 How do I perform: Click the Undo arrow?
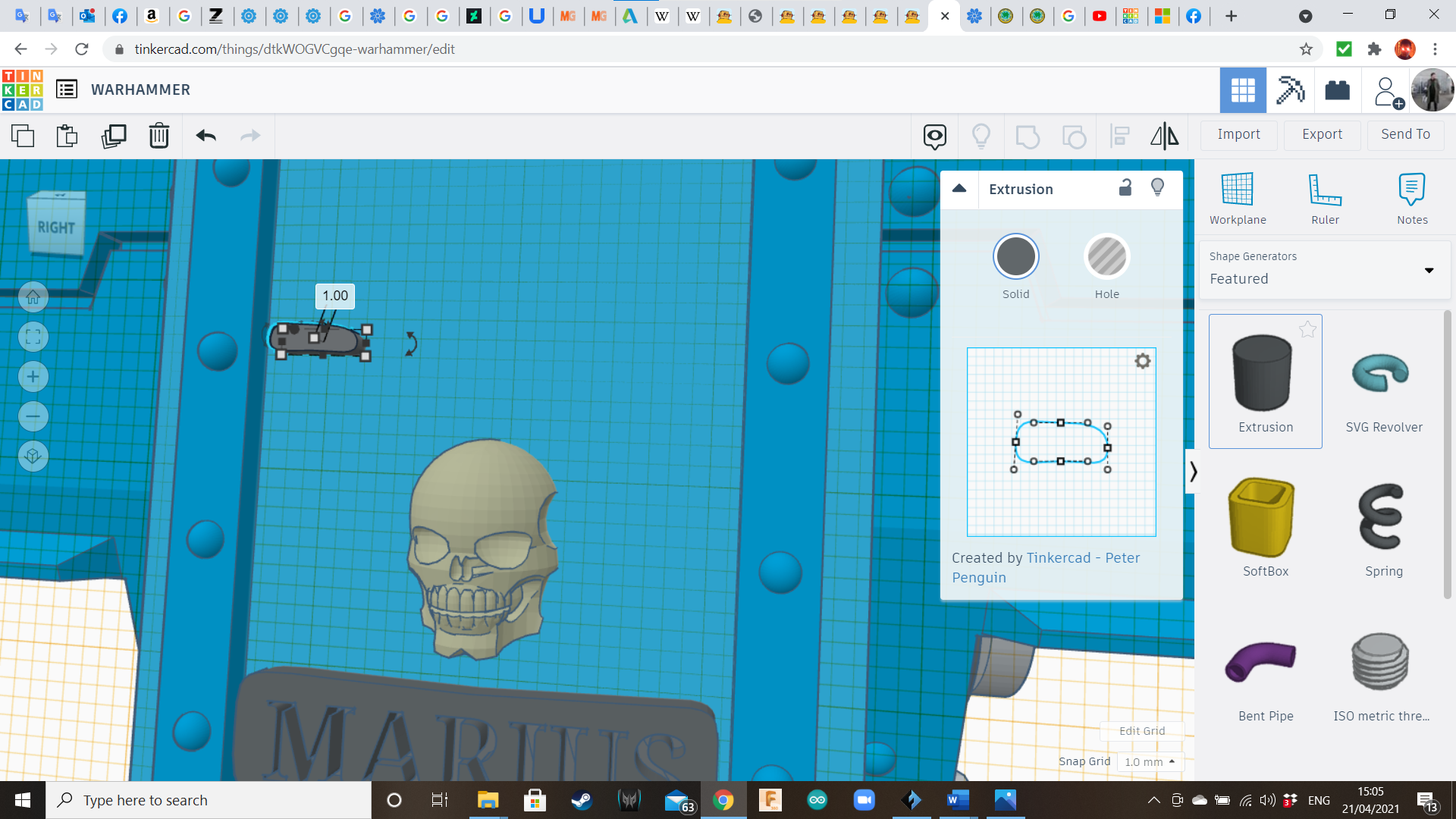click(206, 136)
